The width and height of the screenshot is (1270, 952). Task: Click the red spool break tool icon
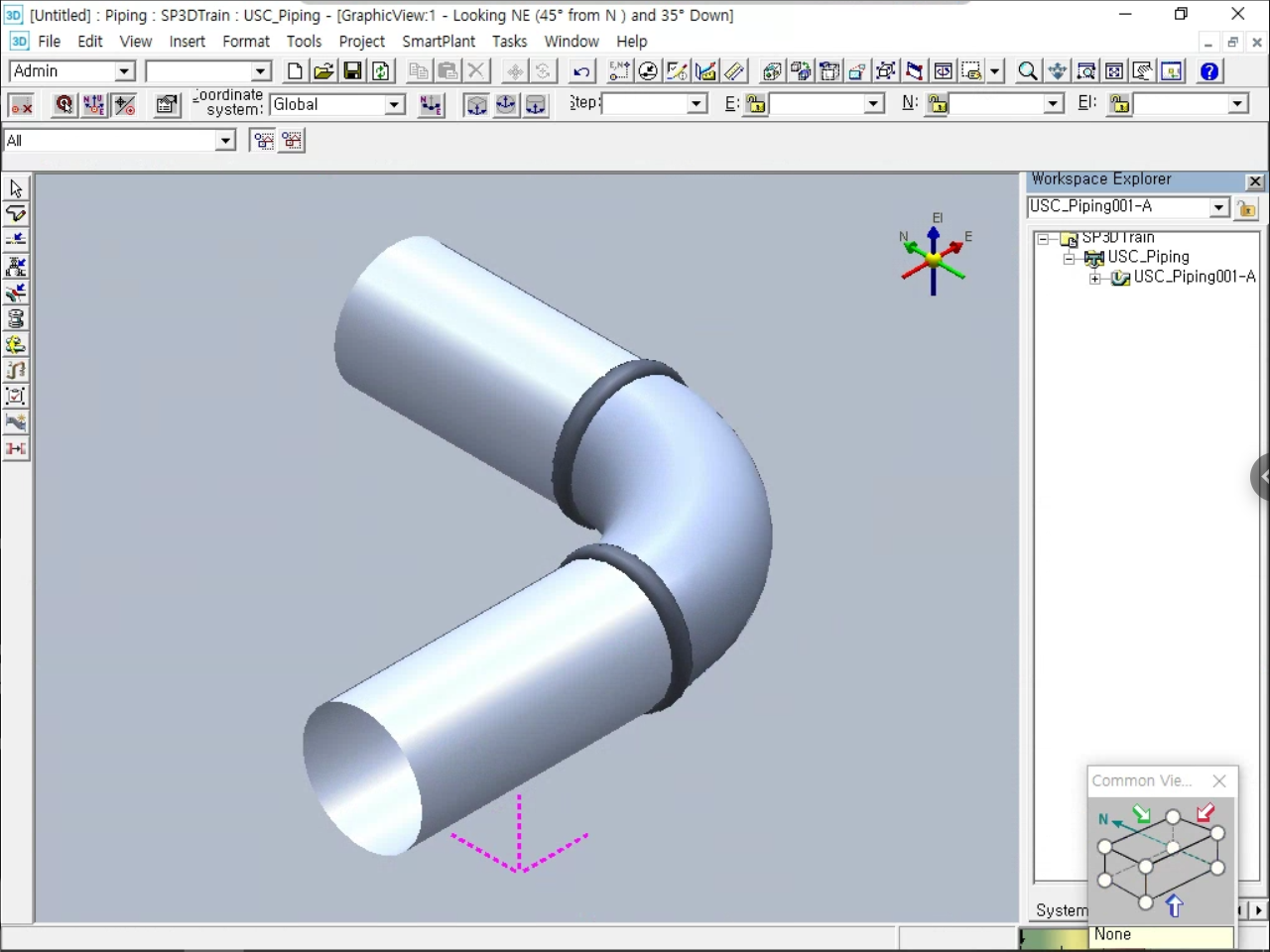16,448
